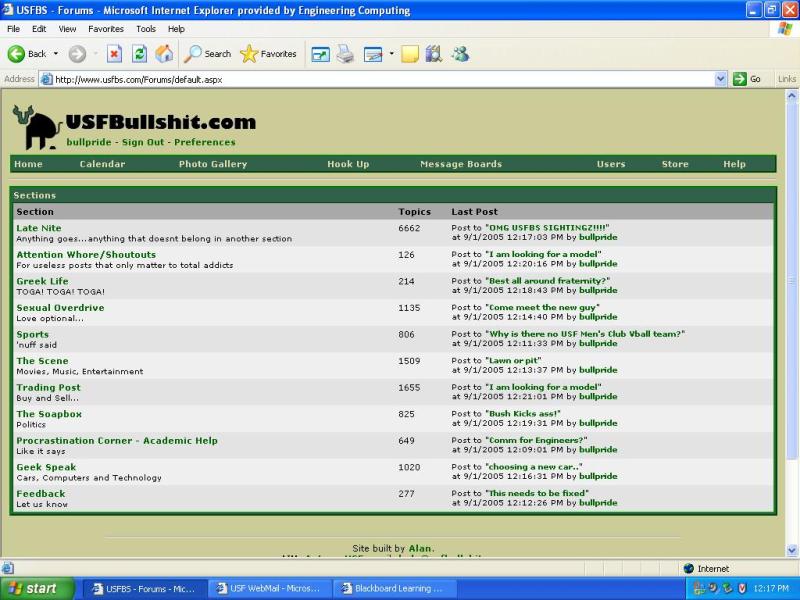Click the Print printer icon
800x600 pixels.
coord(345,54)
